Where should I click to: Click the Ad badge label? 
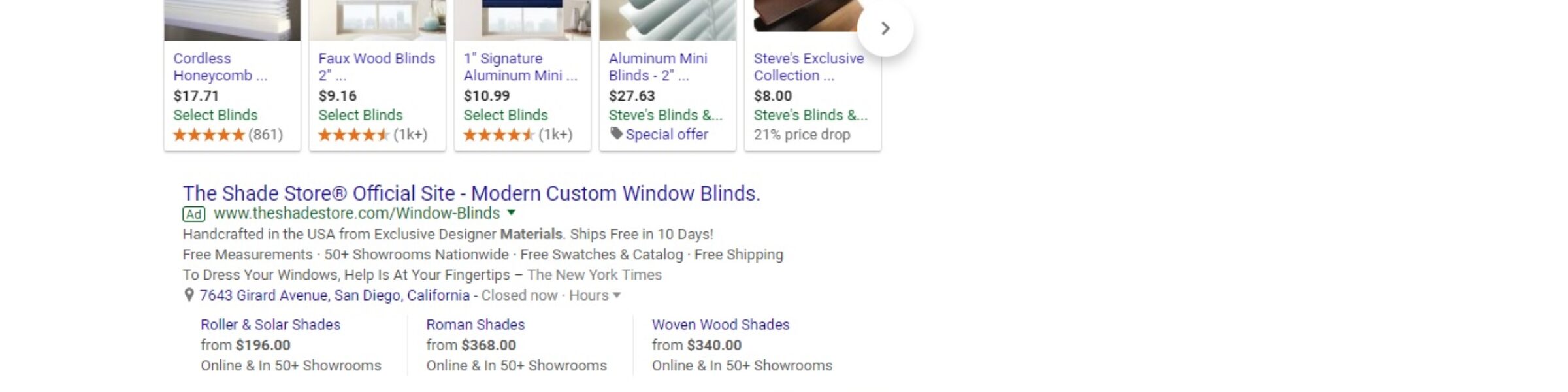click(194, 214)
